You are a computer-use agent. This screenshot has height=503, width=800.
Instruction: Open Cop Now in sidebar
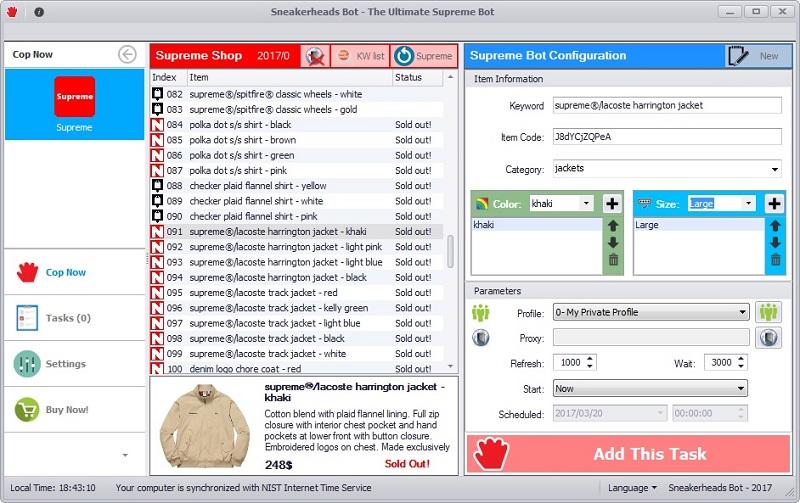click(74, 272)
